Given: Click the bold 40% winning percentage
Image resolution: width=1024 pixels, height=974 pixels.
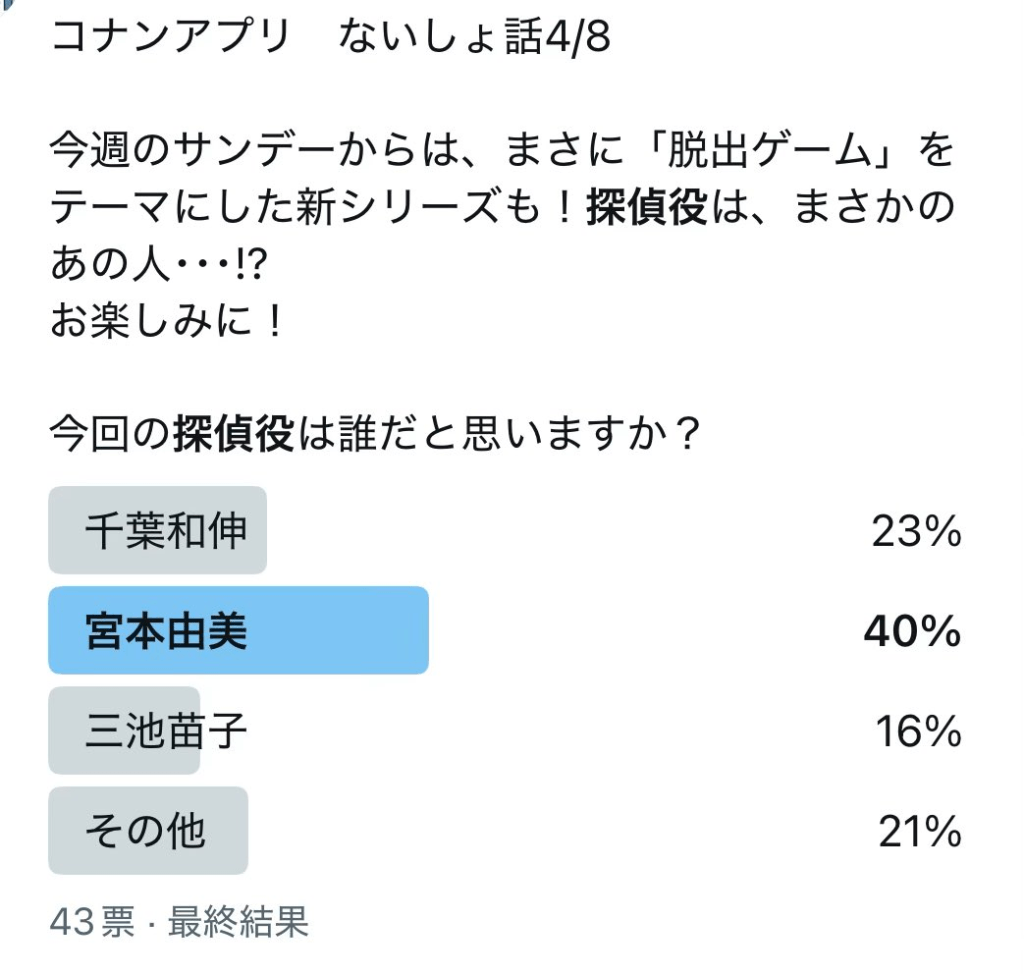Looking at the screenshot, I should 911,632.
